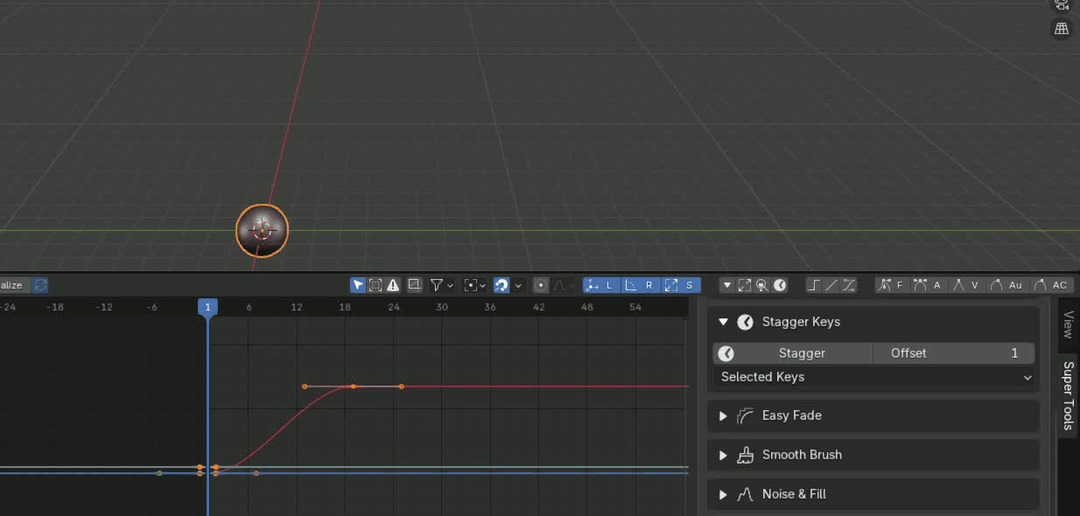
Task: Click the Offset value field
Action: coord(954,353)
